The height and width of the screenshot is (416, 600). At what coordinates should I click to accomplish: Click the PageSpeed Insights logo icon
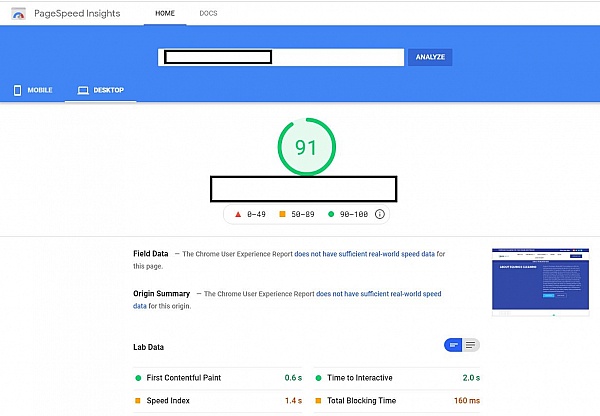coord(19,14)
